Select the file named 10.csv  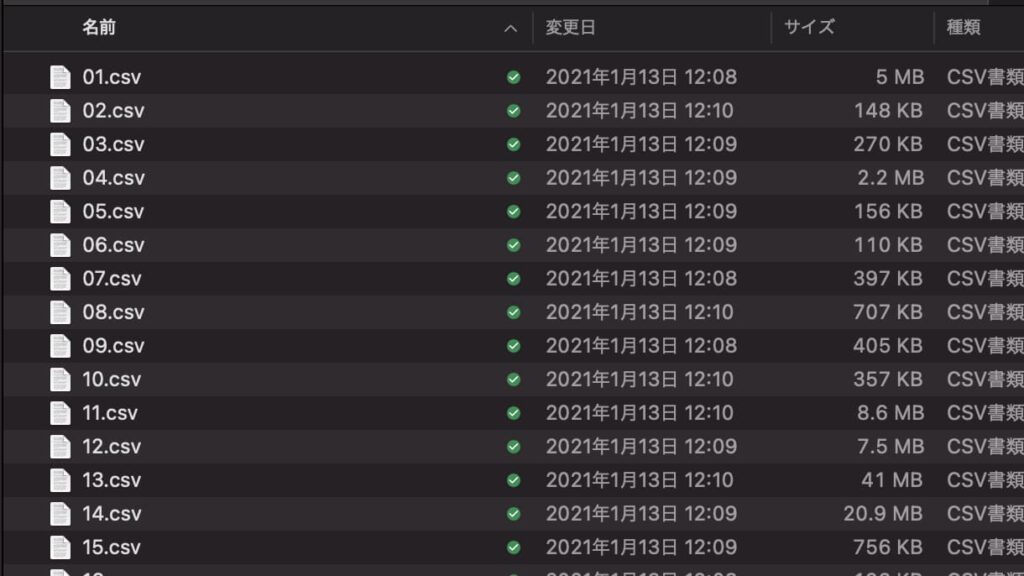click(x=112, y=379)
